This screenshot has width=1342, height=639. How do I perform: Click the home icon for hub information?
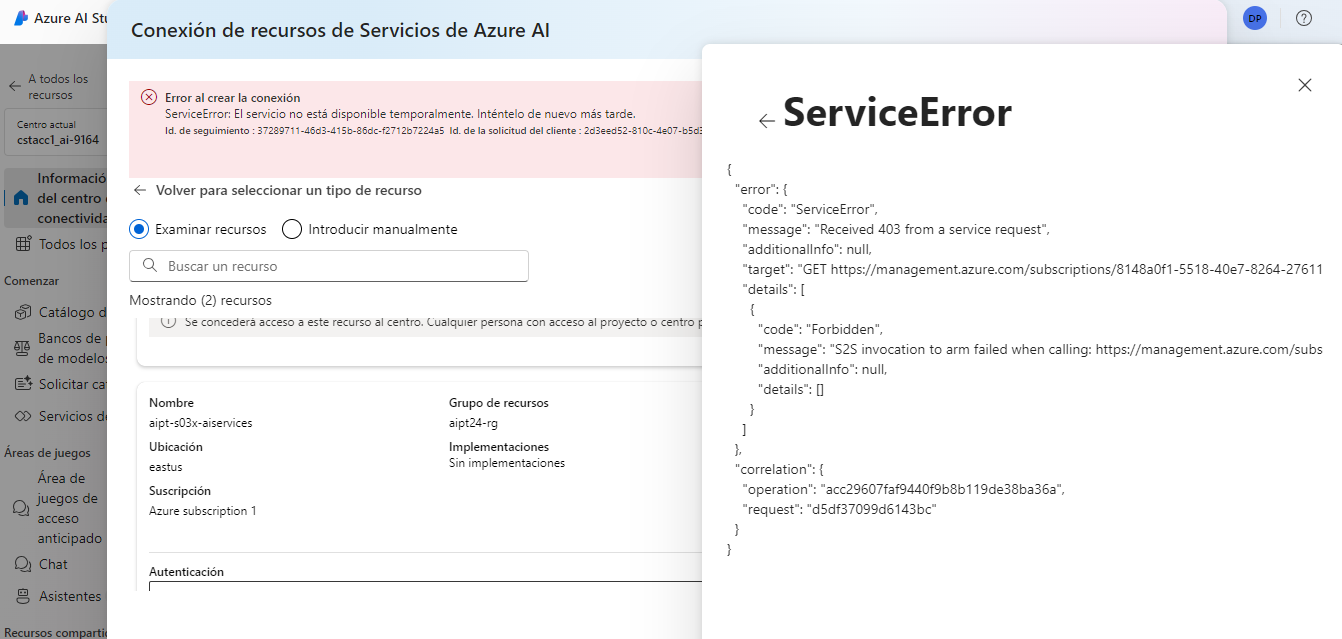pos(21,198)
